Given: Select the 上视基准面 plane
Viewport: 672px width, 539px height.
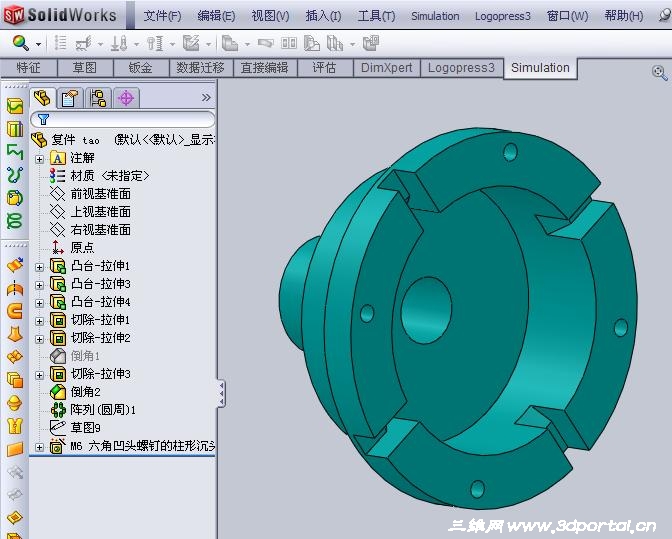Looking at the screenshot, I should (x=100, y=212).
